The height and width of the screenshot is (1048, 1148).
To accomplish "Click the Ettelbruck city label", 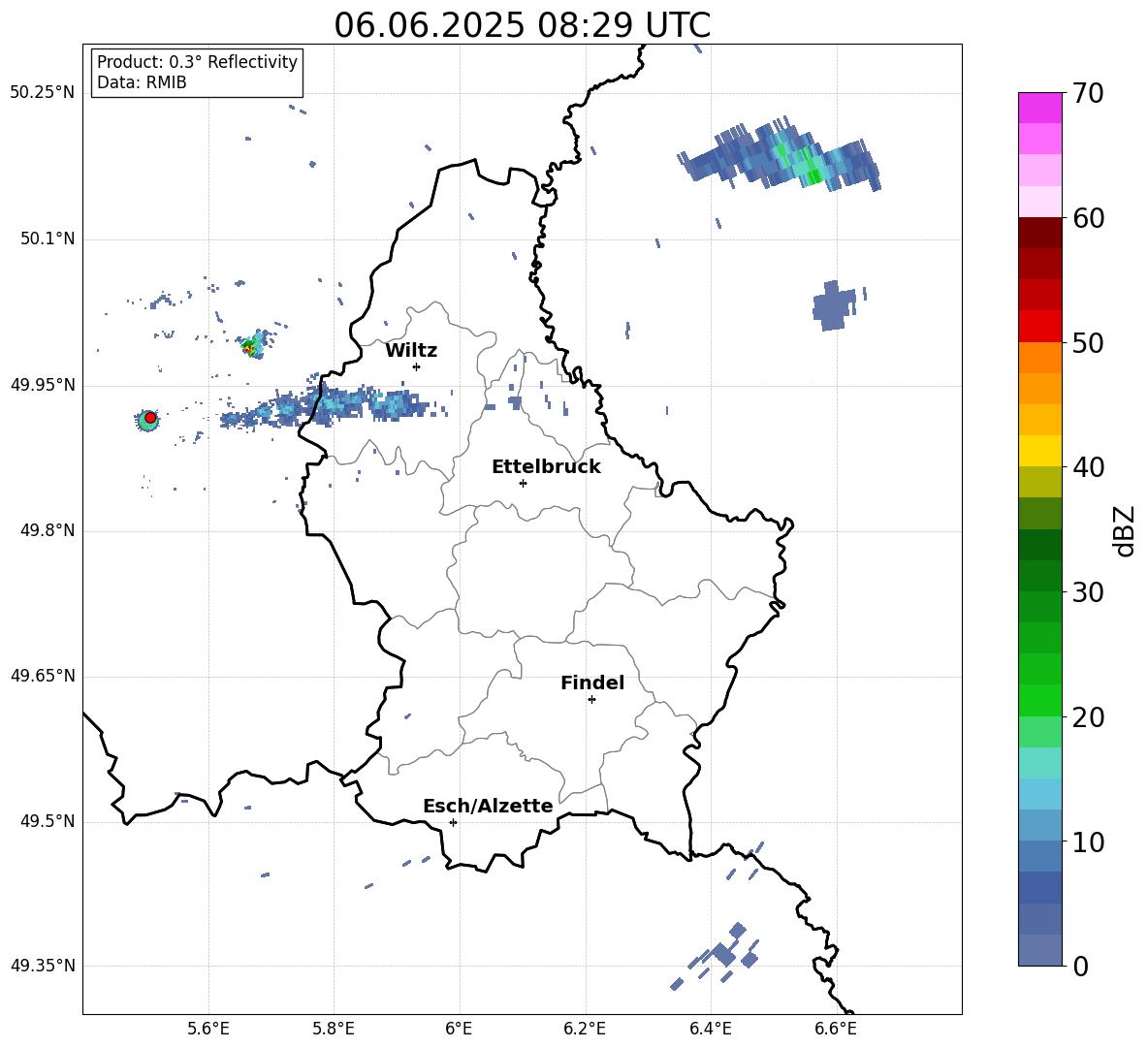I will tap(546, 467).
